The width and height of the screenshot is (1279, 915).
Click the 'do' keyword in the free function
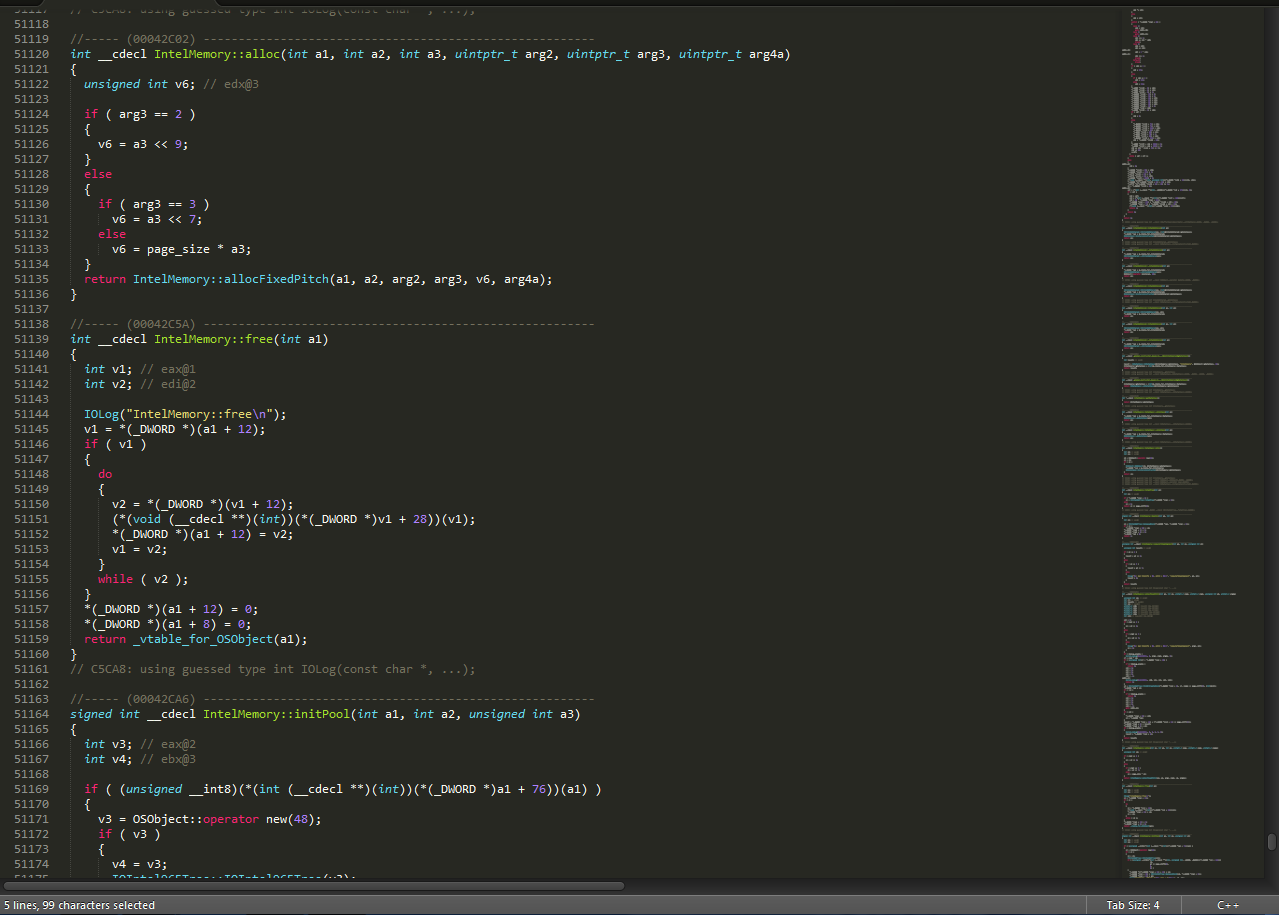pyautogui.click(x=105, y=474)
